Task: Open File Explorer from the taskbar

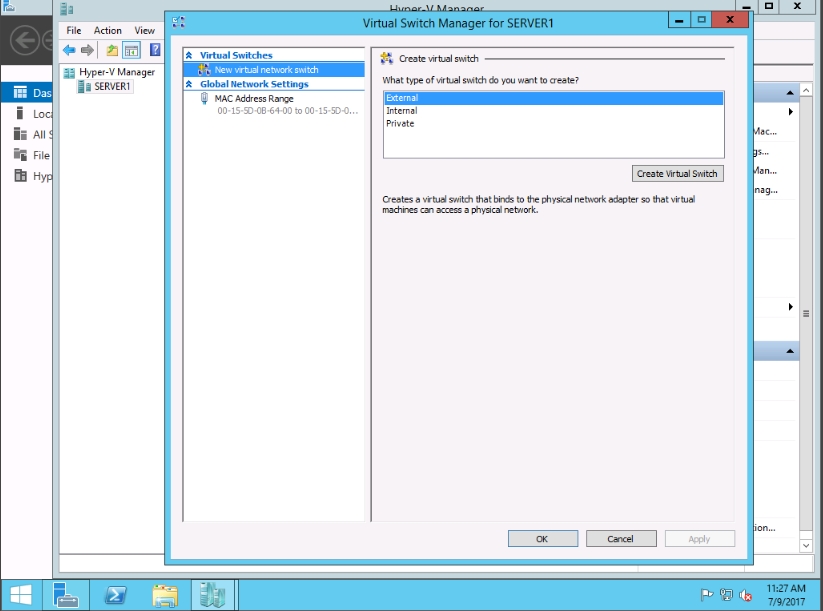Action: coord(166,595)
